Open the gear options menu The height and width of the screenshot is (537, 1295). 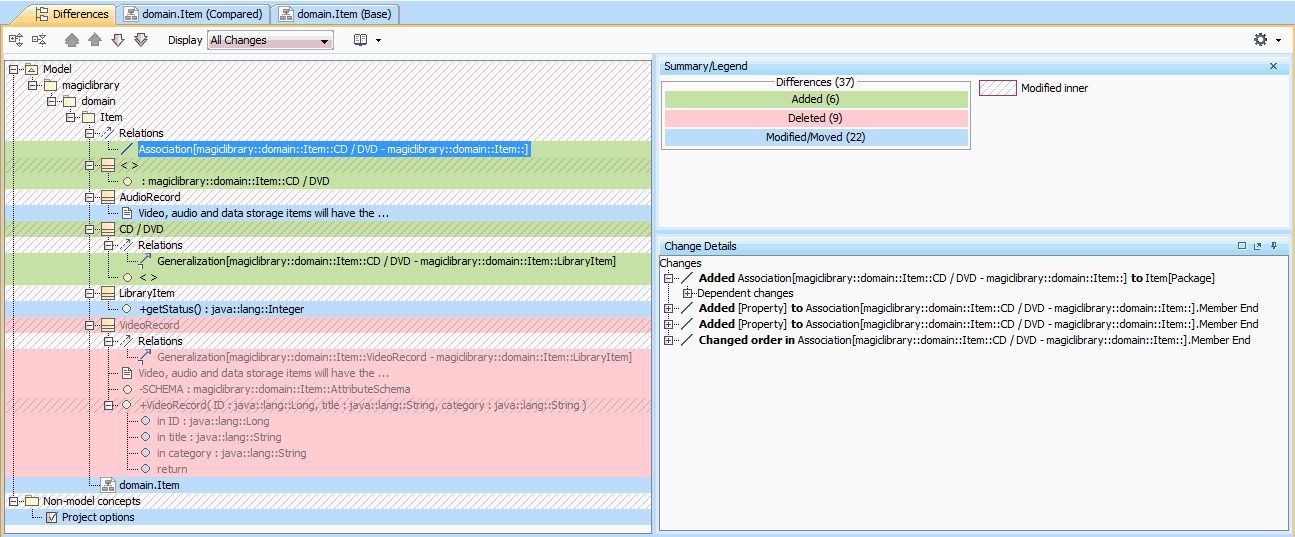pos(1261,40)
